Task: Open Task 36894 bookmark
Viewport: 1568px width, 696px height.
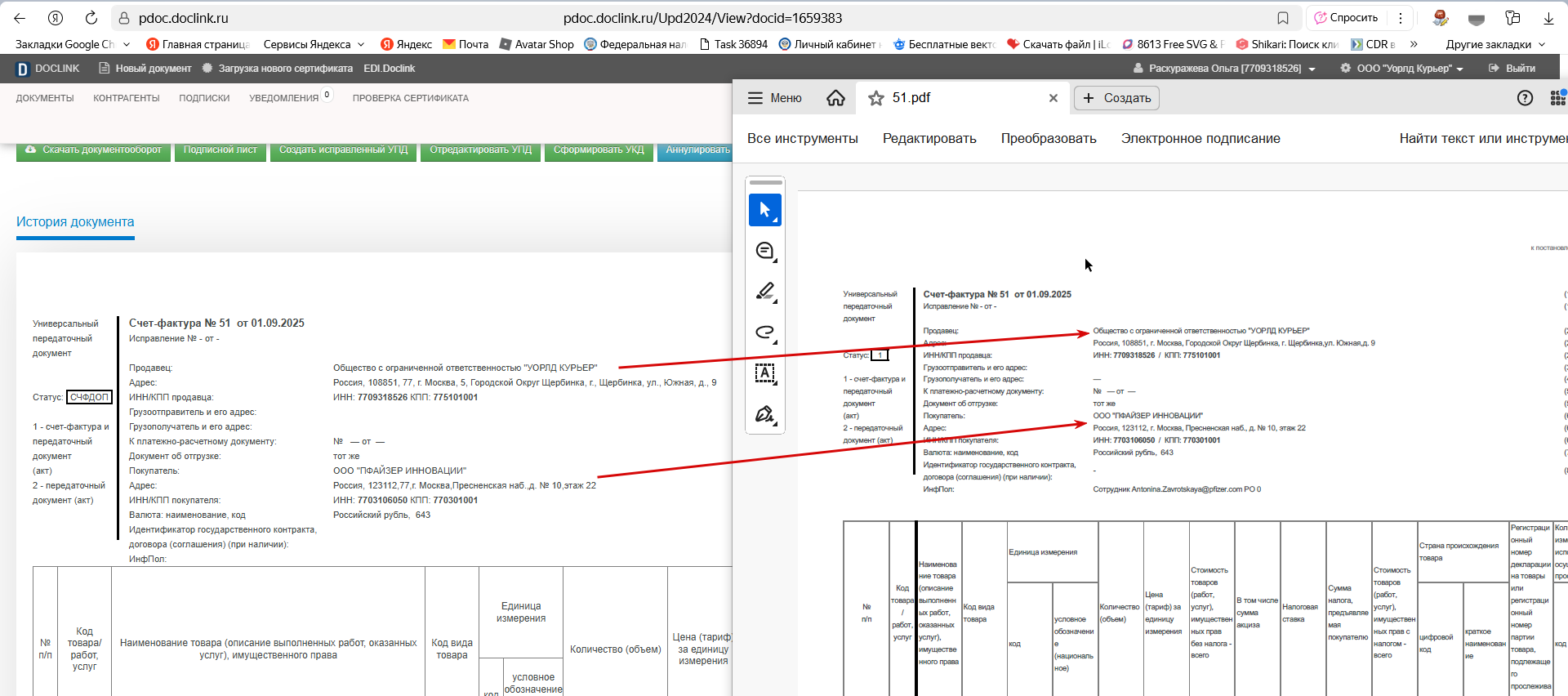Action: pyautogui.click(x=733, y=44)
